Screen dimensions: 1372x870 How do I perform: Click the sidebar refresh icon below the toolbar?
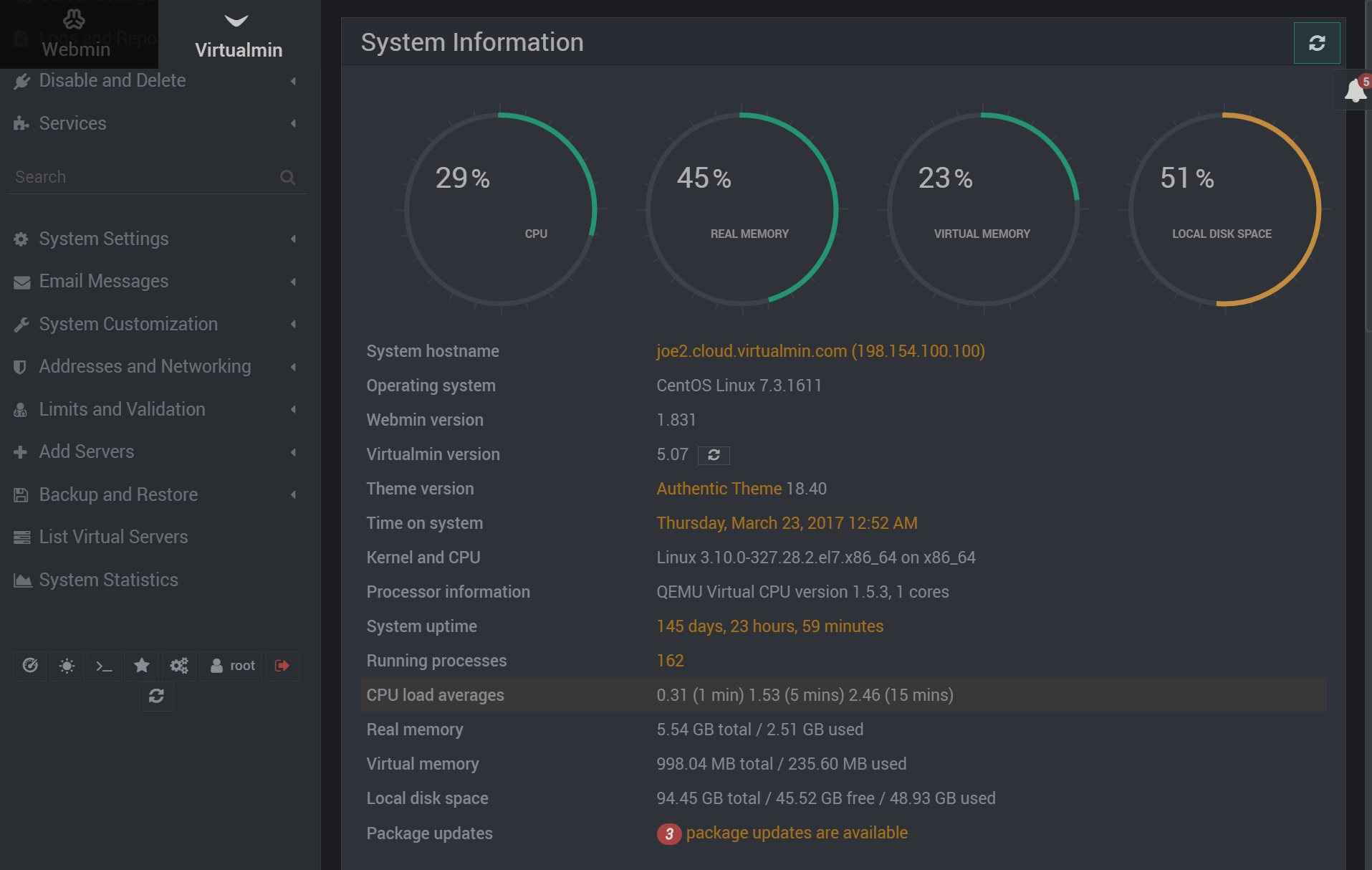pos(156,696)
